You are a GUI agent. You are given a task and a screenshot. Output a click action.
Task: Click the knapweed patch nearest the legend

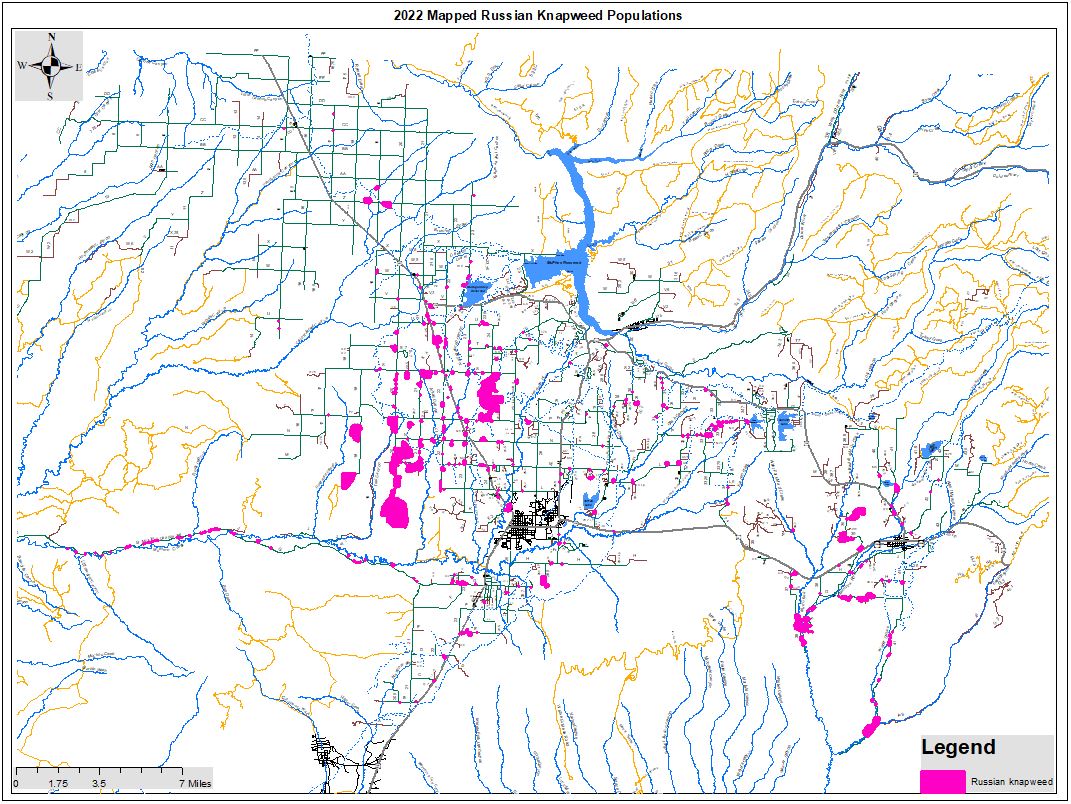point(871,725)
